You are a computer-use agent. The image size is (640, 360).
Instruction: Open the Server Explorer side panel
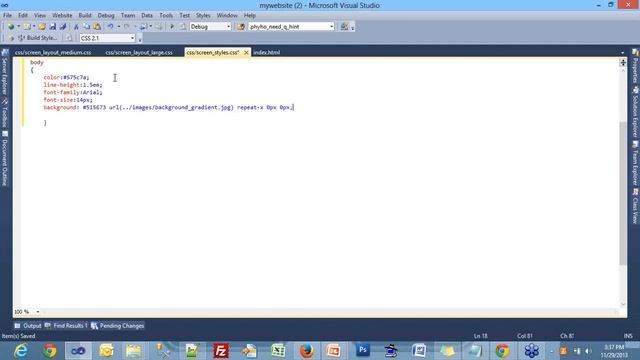coord(5,71)
